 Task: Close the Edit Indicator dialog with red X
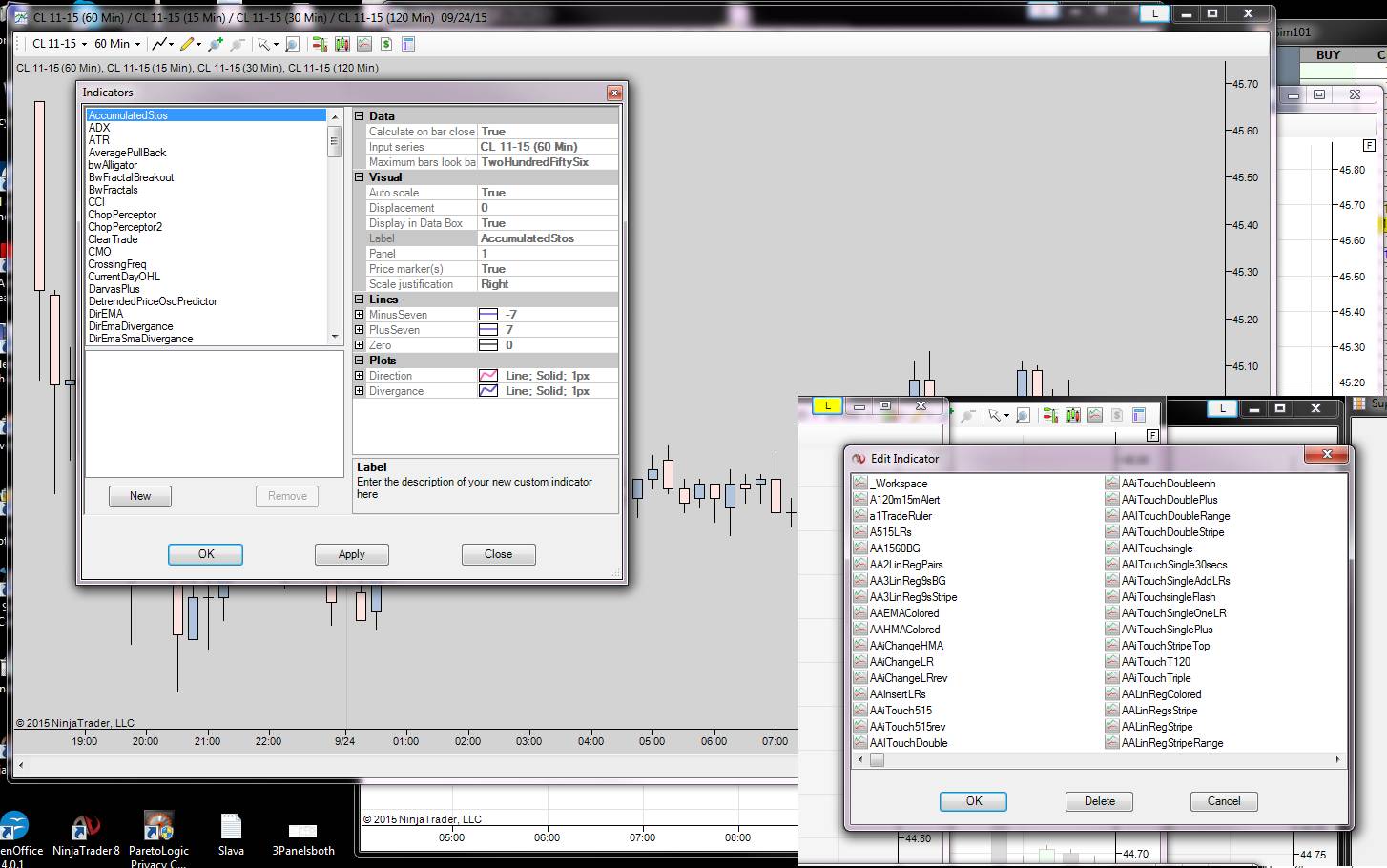[1327, 456]
